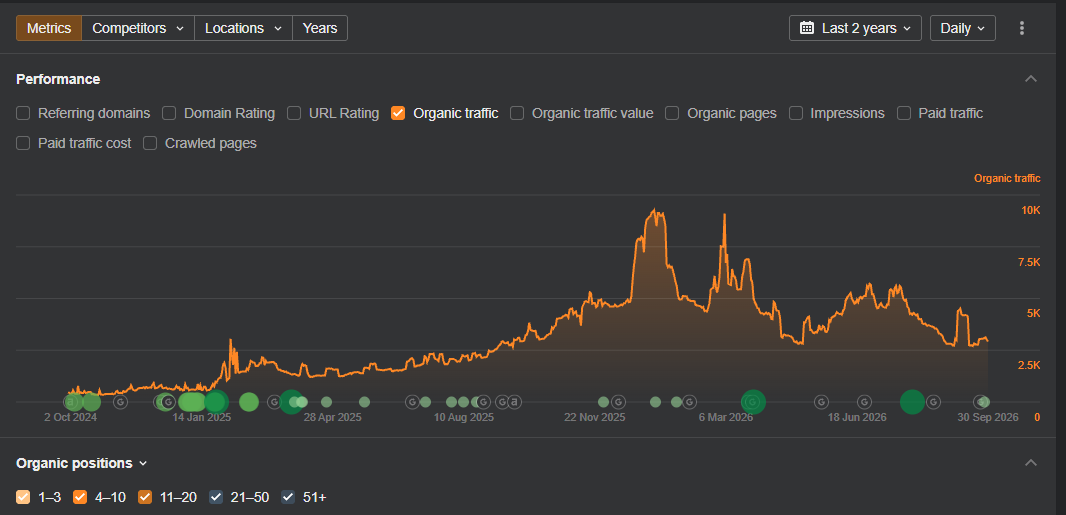Open the Competitors dropdown tab

tap(138, 28)
